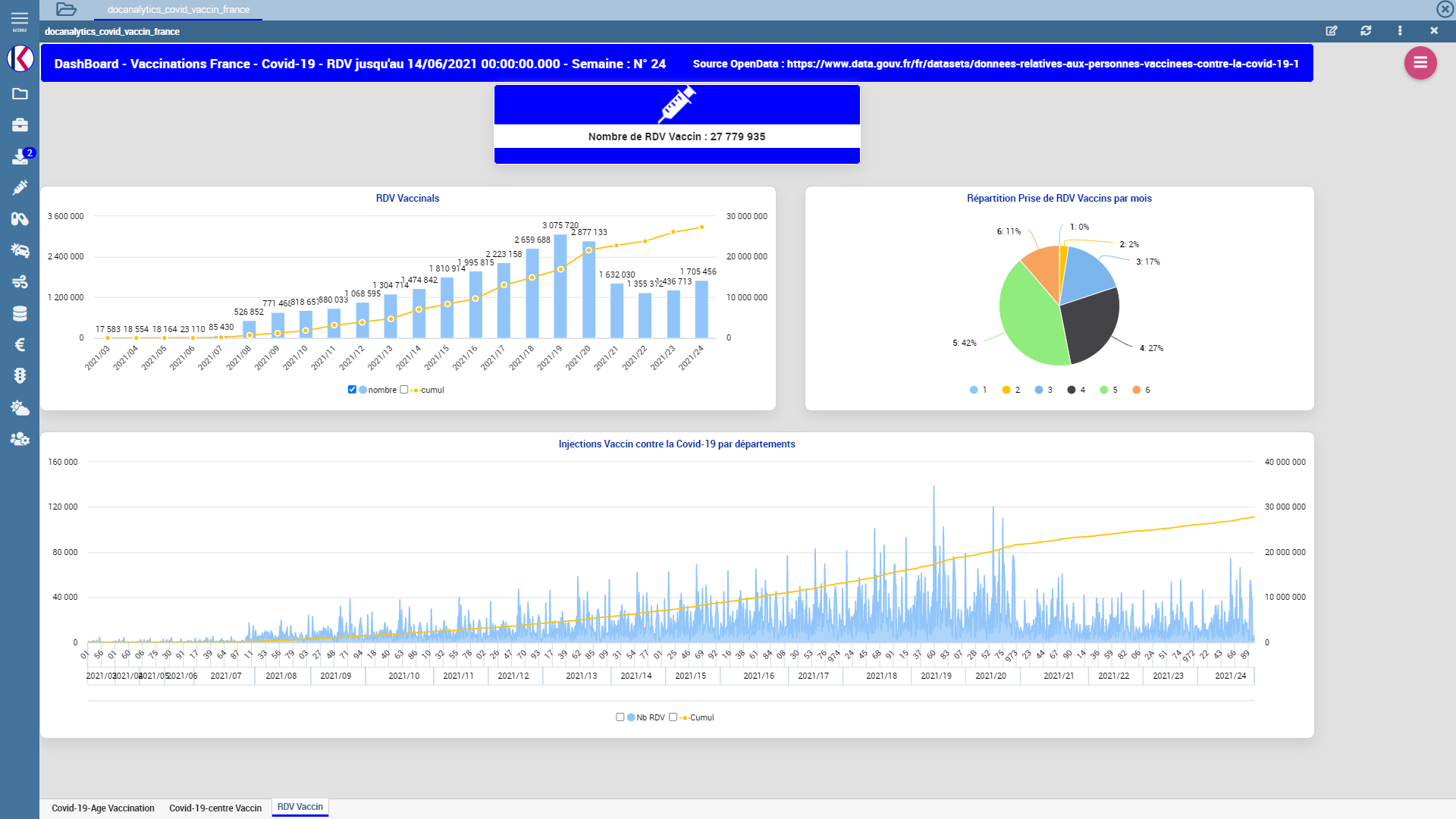Image resolution: width=1456 pixels, height=819 pixels.
Task: Toggle the cumul series checkbox
Action: (404, 390)
